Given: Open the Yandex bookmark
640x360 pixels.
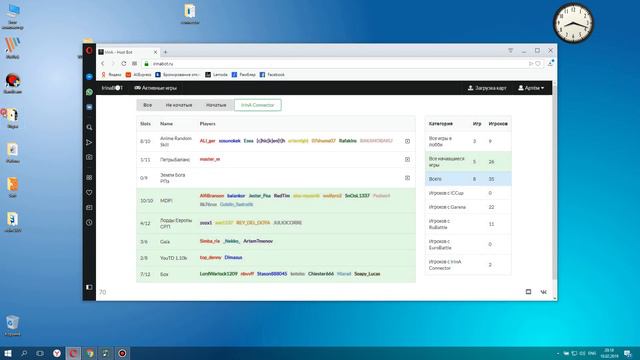Looking at the screenshot, I should click(111, 75).
